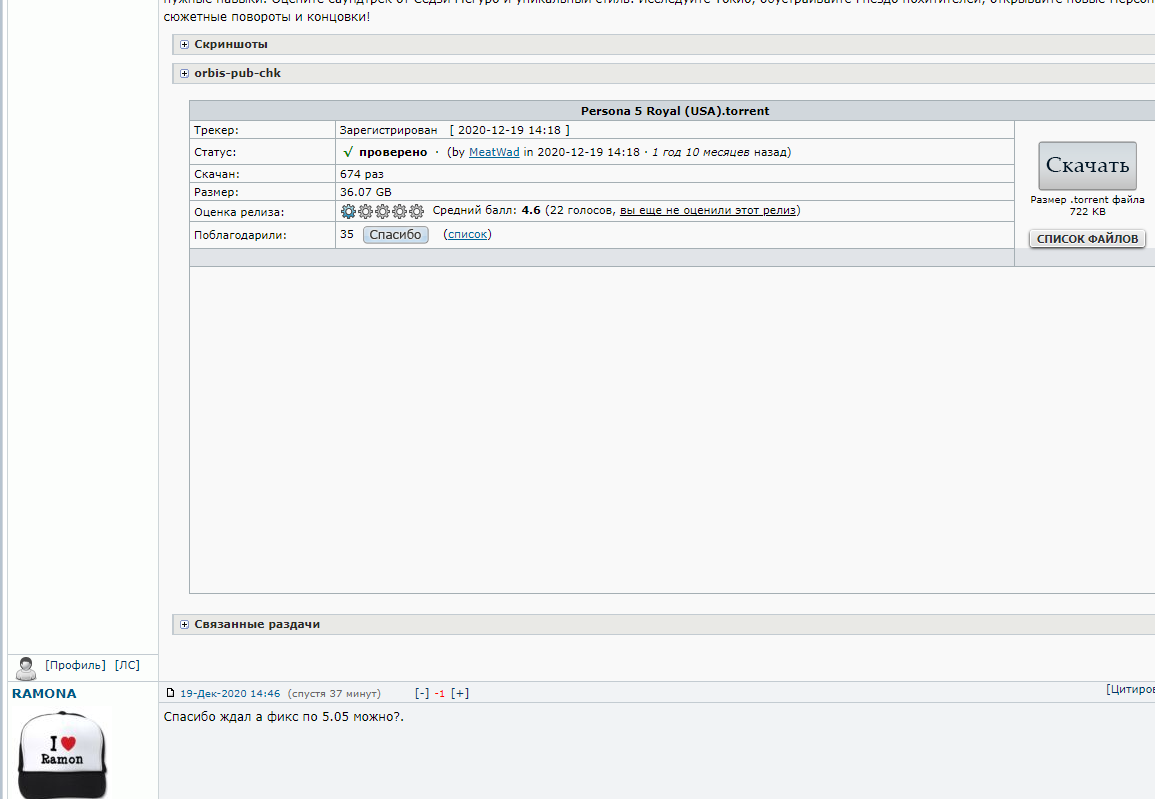The width and height of the screenshot is (1155, 799).
Task: Click the torrent title Persona 5 Royal (USA).torrent
Action: (675, 111)
